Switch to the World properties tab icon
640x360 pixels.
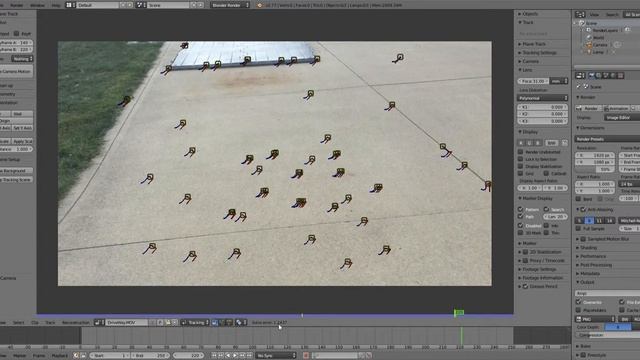tap(613, 76)
